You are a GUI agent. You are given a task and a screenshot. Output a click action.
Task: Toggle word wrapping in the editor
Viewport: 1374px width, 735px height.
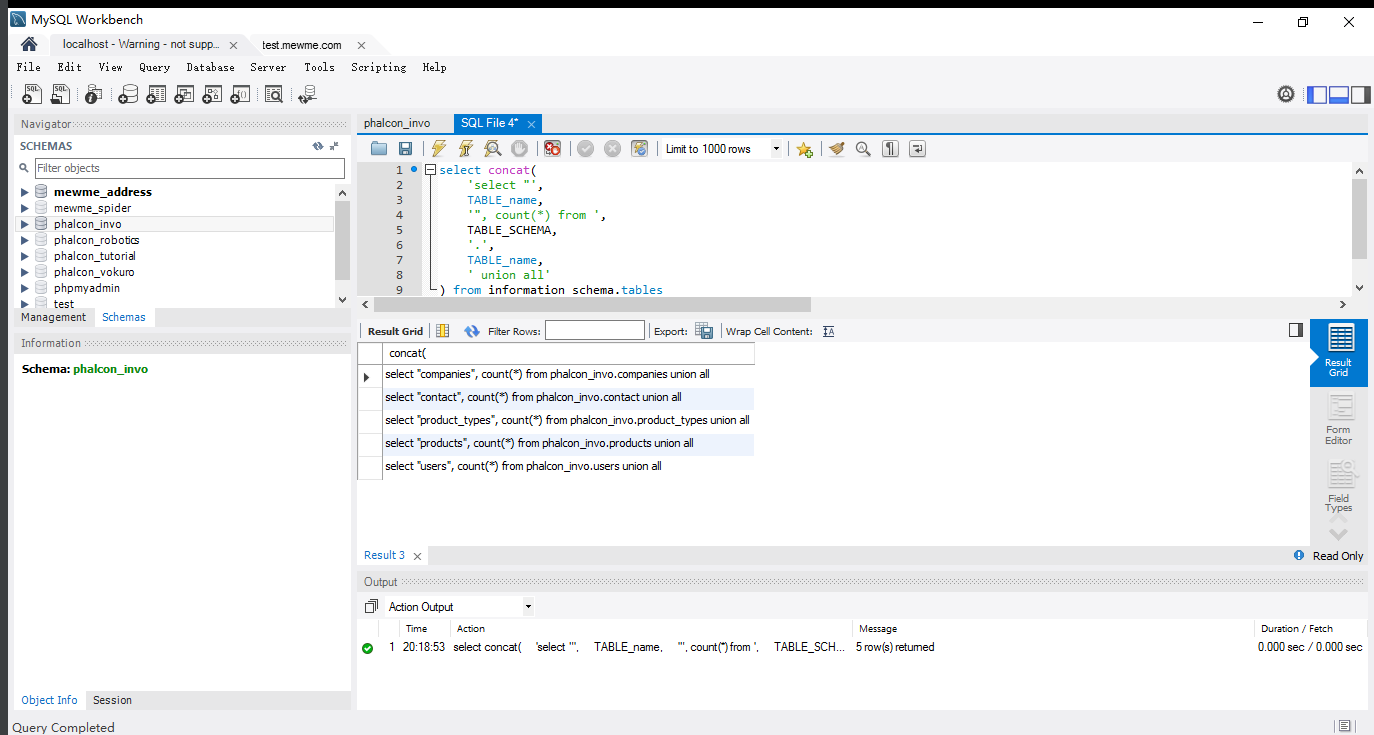917,149
